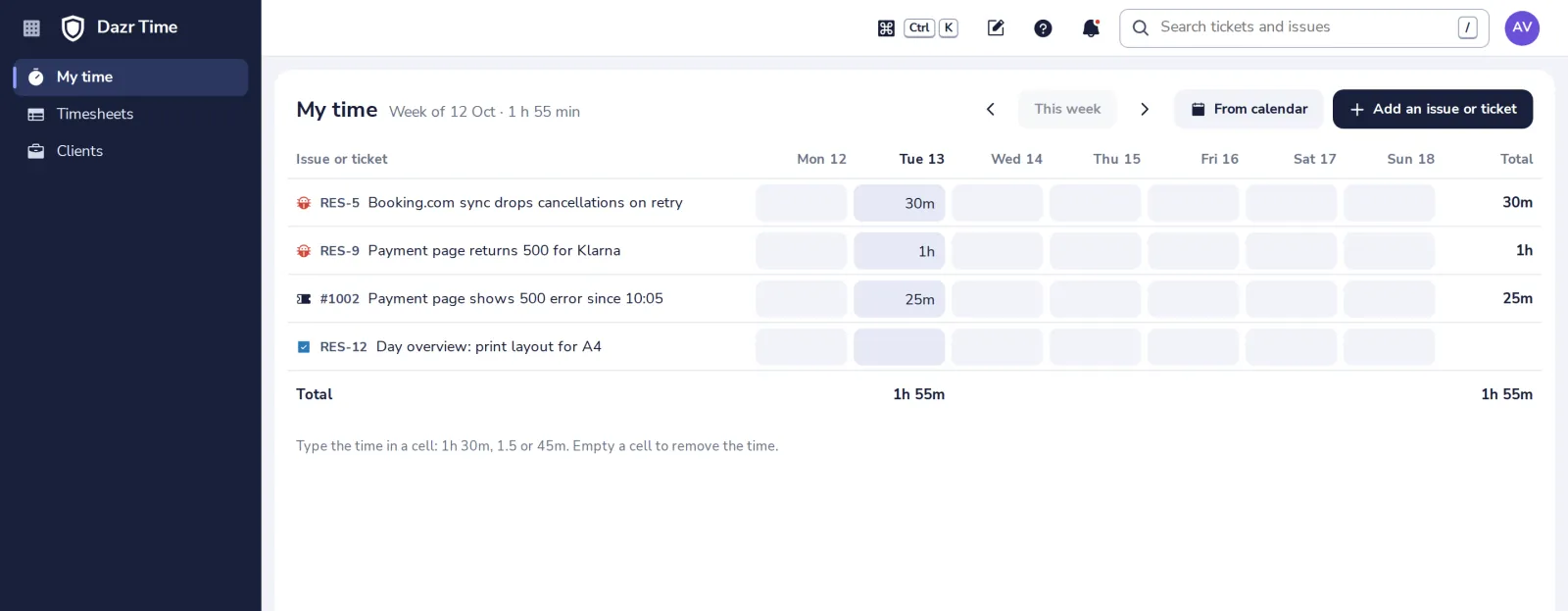Click the bug icon for RES-9

click(304, 251)
